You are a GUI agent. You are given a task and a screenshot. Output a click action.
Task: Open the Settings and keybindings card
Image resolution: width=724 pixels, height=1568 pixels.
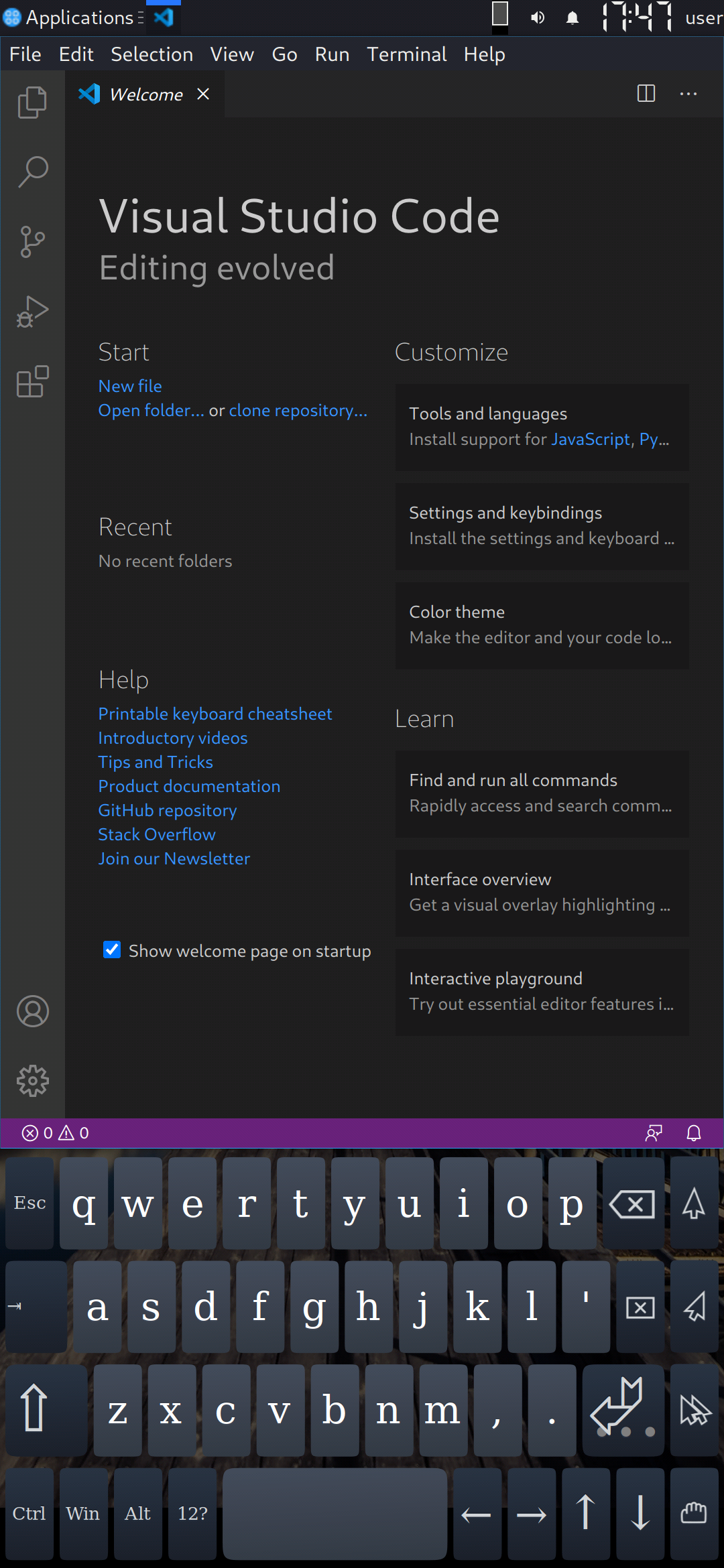[x=542, y=526]
